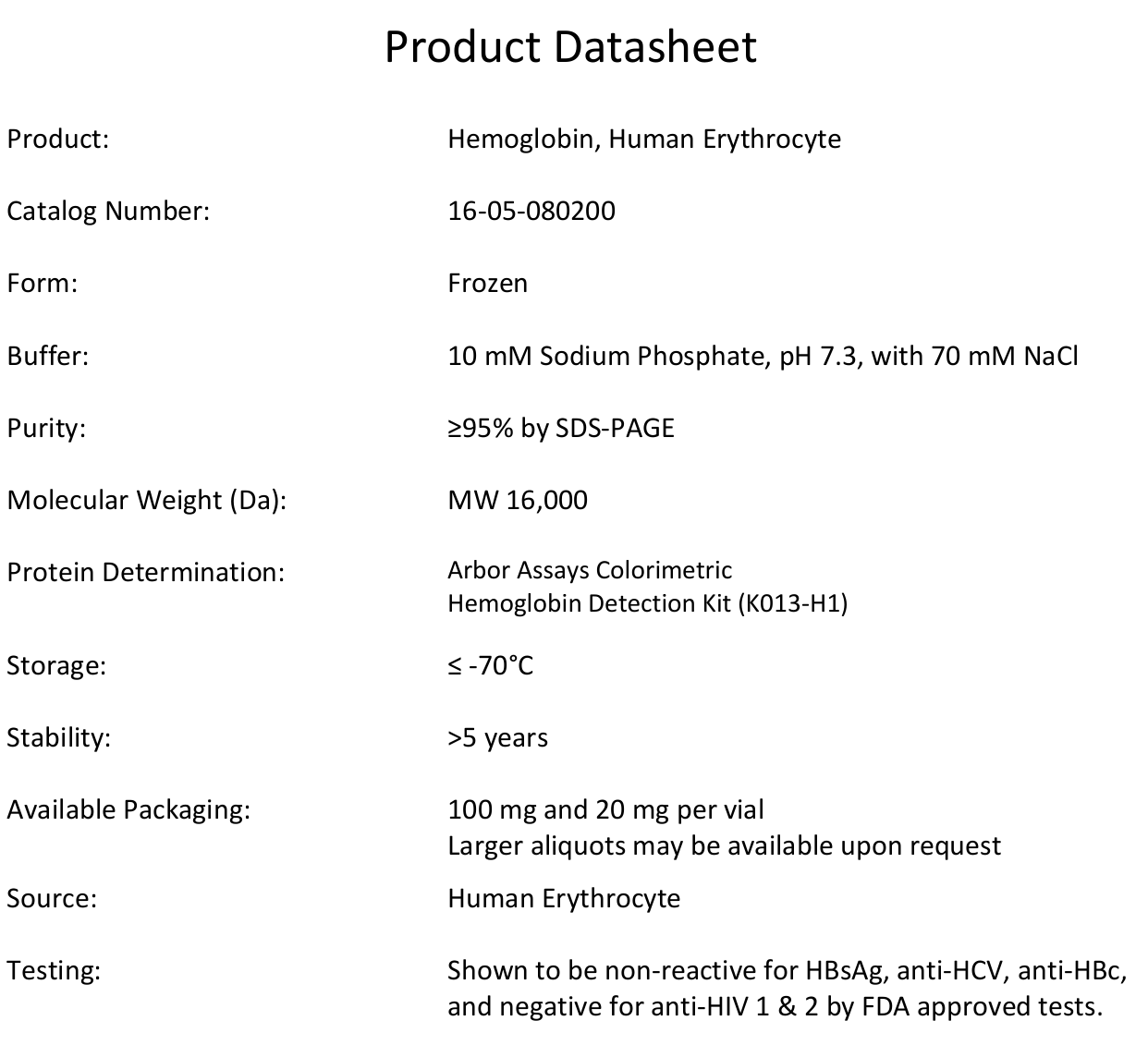The height and width of the screenshot is (1045, 1148).
Task: Click the Larger aliquots may be available line
Action: 724,845
